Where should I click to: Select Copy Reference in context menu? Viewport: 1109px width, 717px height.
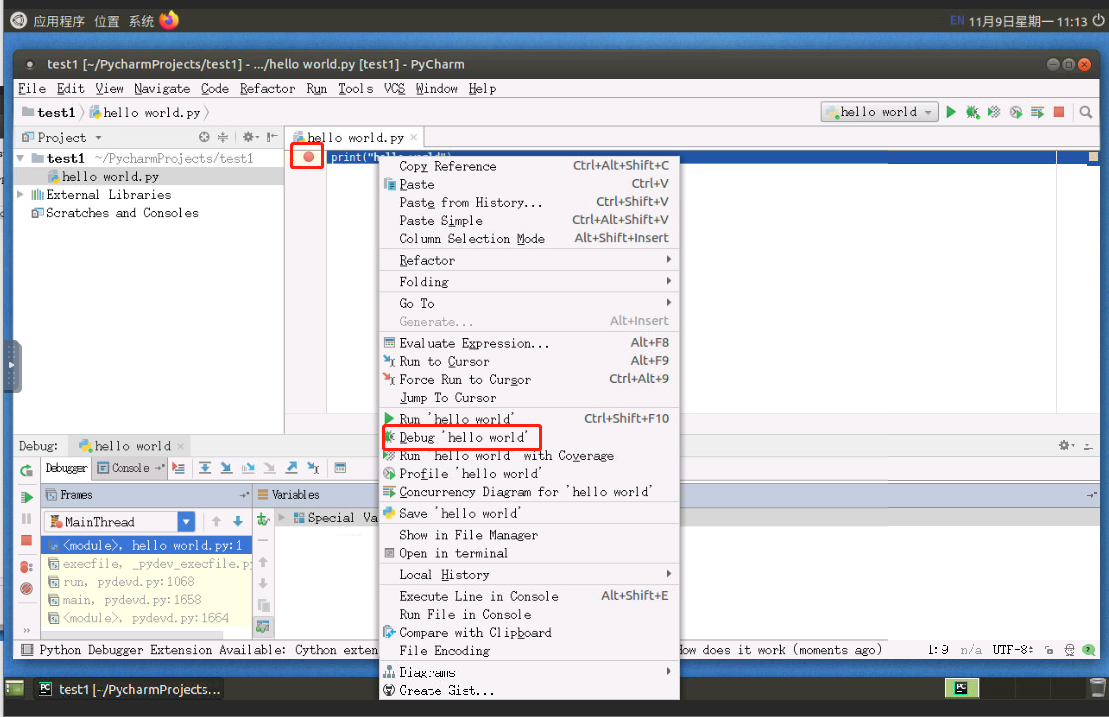pyautogui.click(x=529, y=165)
